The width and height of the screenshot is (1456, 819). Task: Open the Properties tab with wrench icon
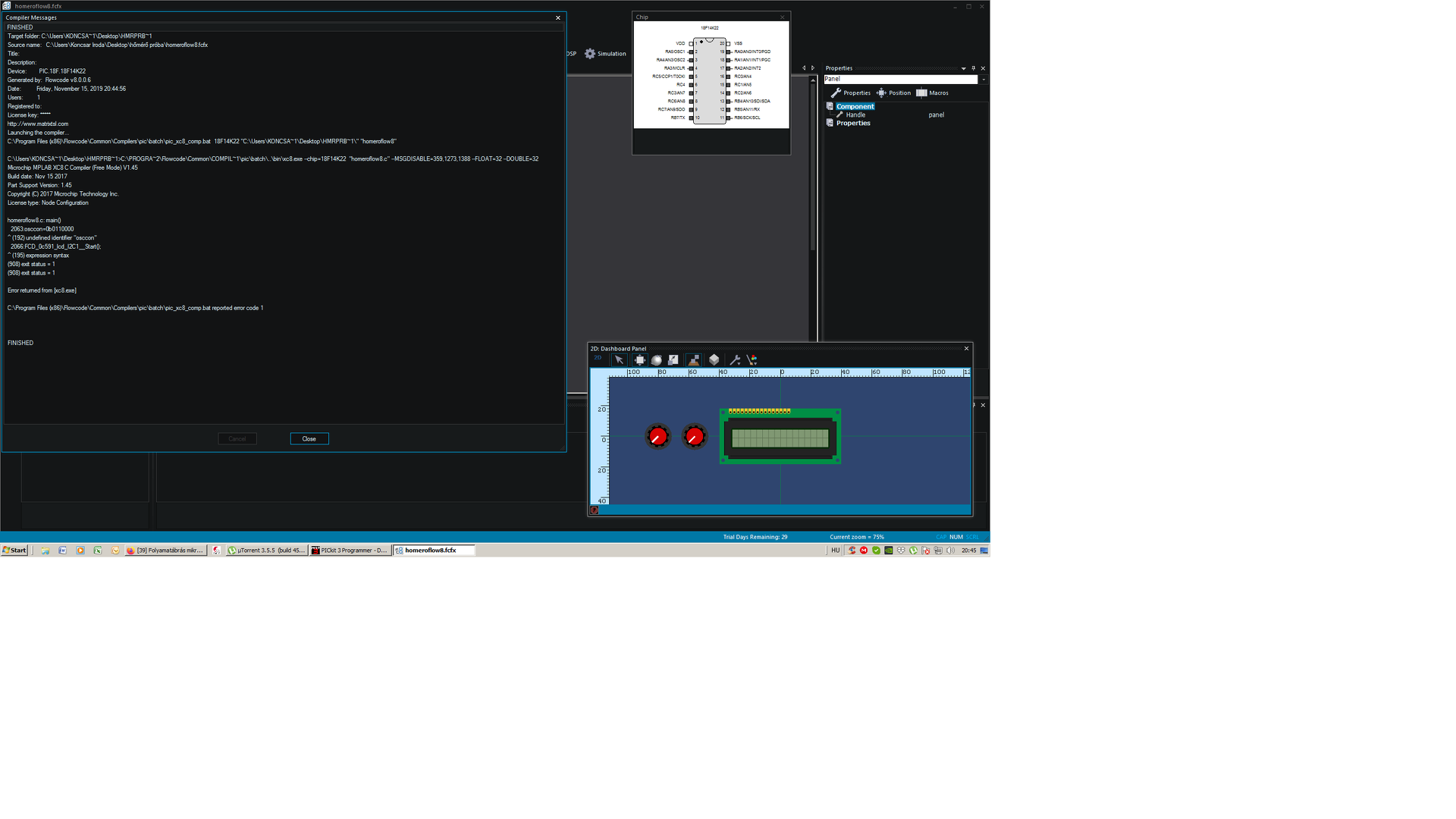[x=851, y=93]
